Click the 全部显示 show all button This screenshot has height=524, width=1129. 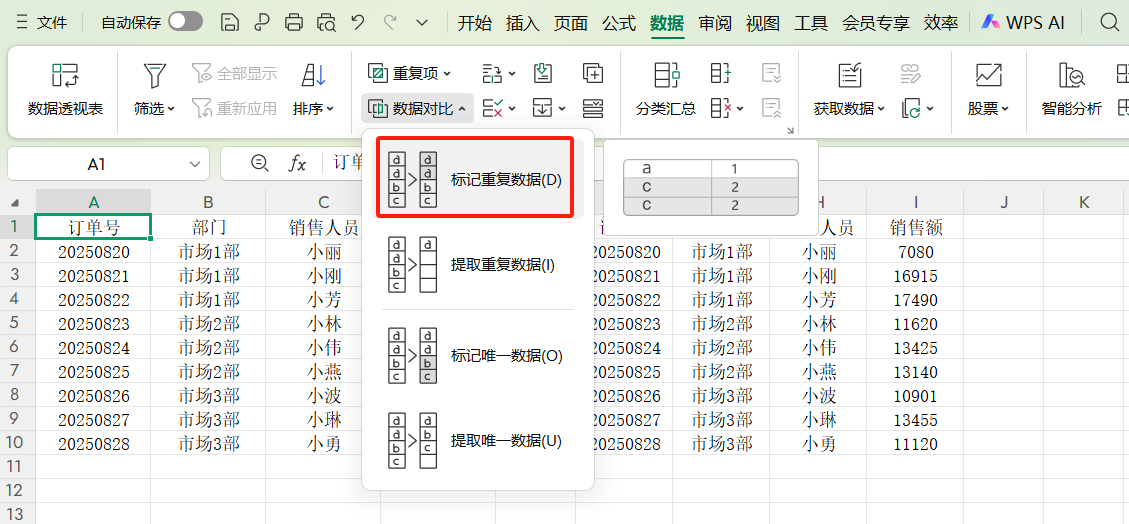pyautogui.click(x=234, y=73)
